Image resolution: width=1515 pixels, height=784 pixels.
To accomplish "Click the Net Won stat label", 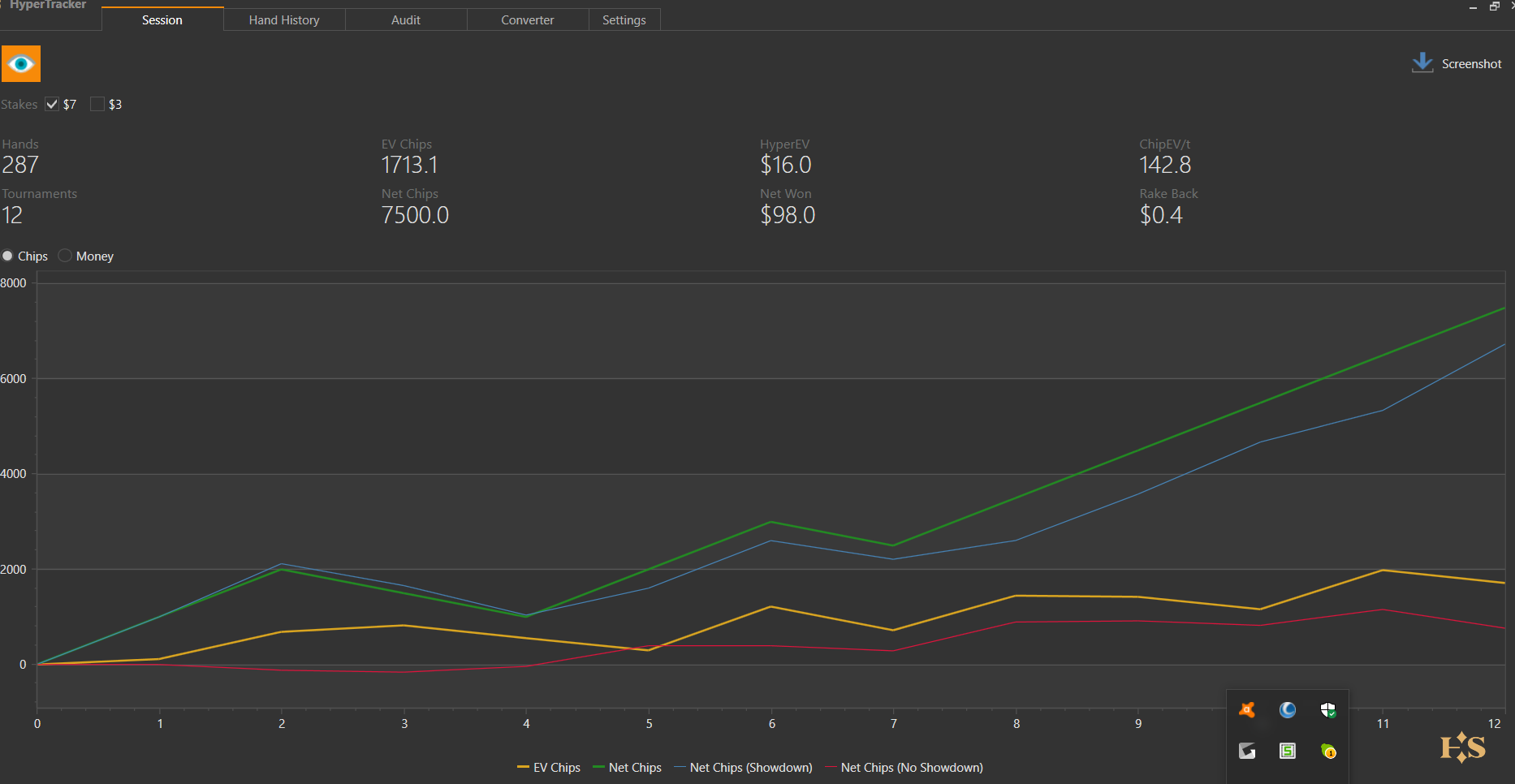I will 786,193.
